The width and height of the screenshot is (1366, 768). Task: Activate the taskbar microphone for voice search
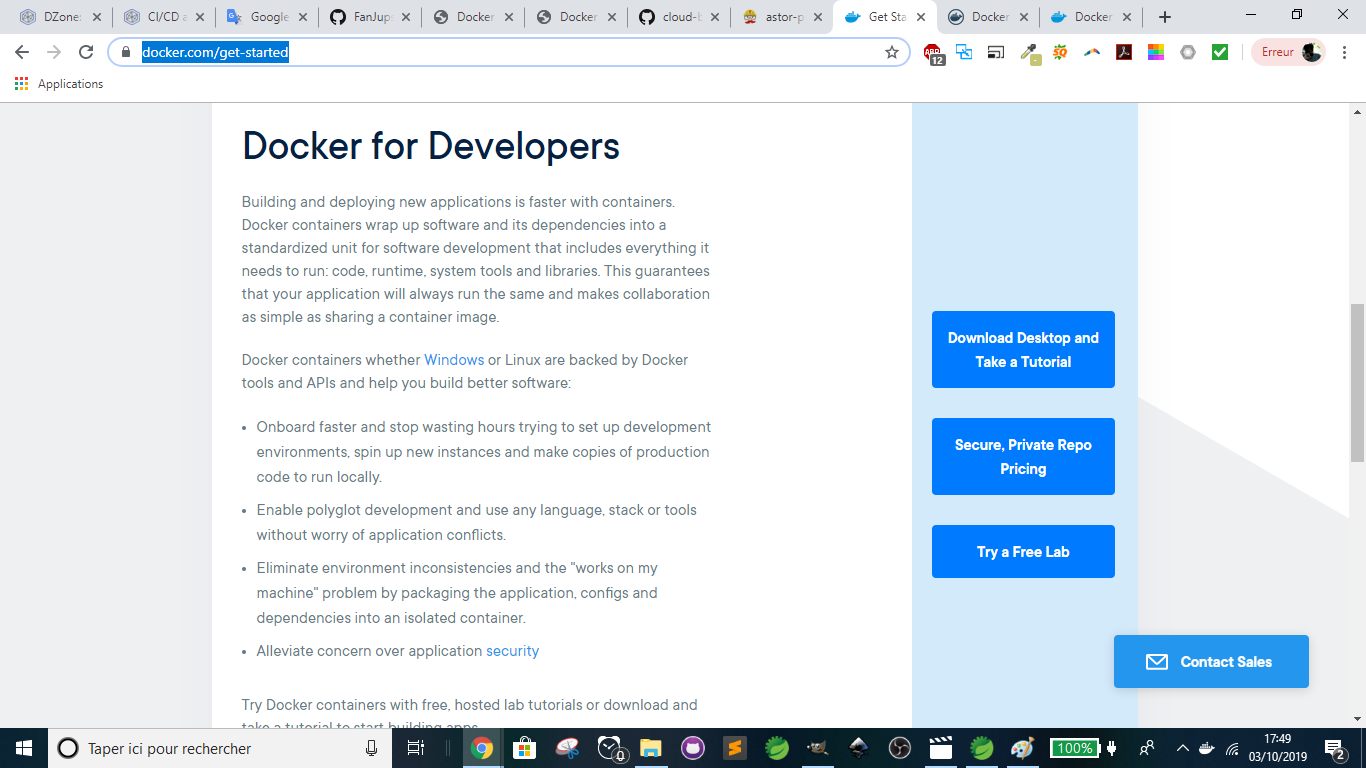(x=372, y=748)
